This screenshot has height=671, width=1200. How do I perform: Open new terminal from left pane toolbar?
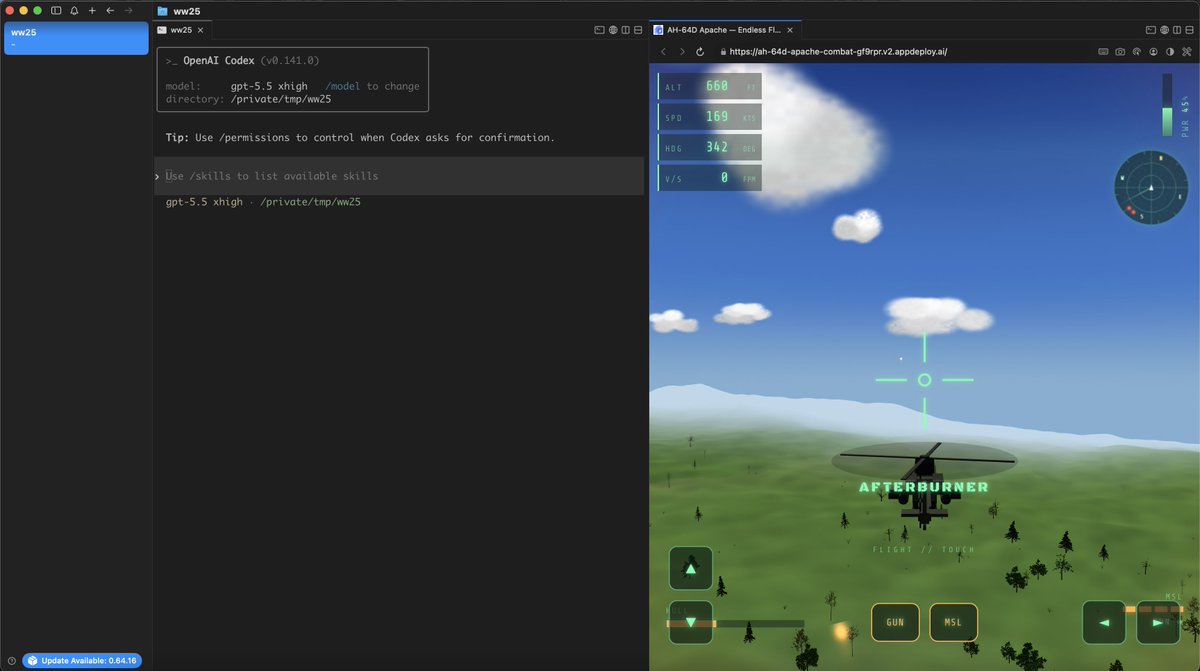coord(599,30)
